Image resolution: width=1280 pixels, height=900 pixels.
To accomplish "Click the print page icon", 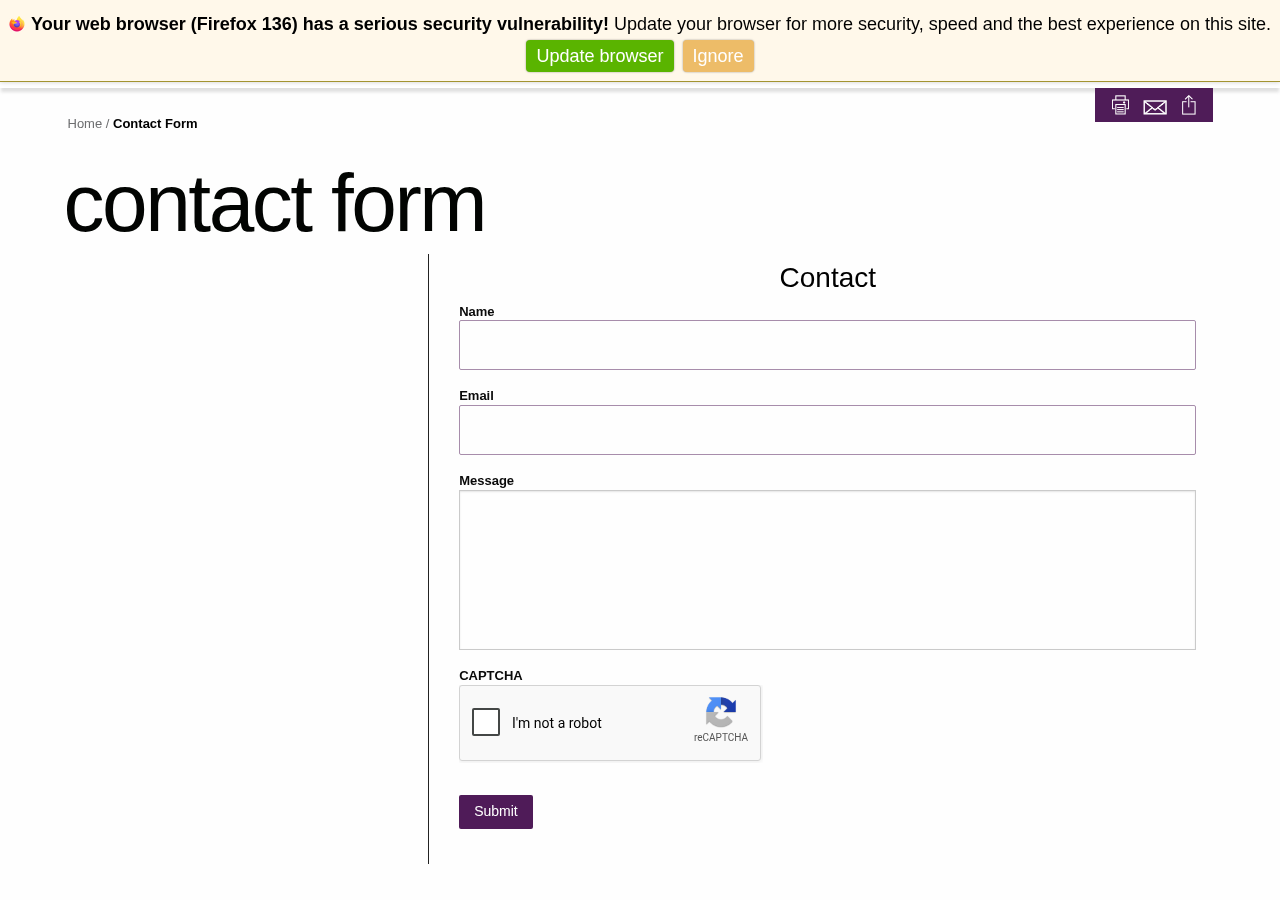I will pos(1120,105).
